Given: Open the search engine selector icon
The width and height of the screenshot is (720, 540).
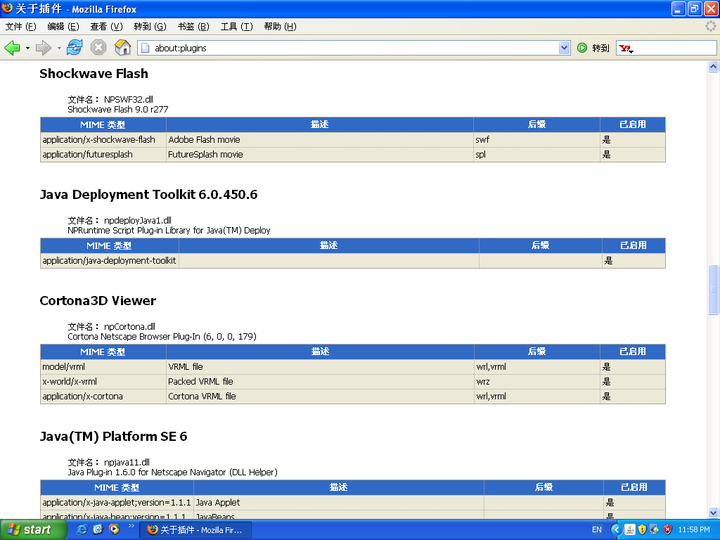Looking at the screenshot, I should pos(626,47).
